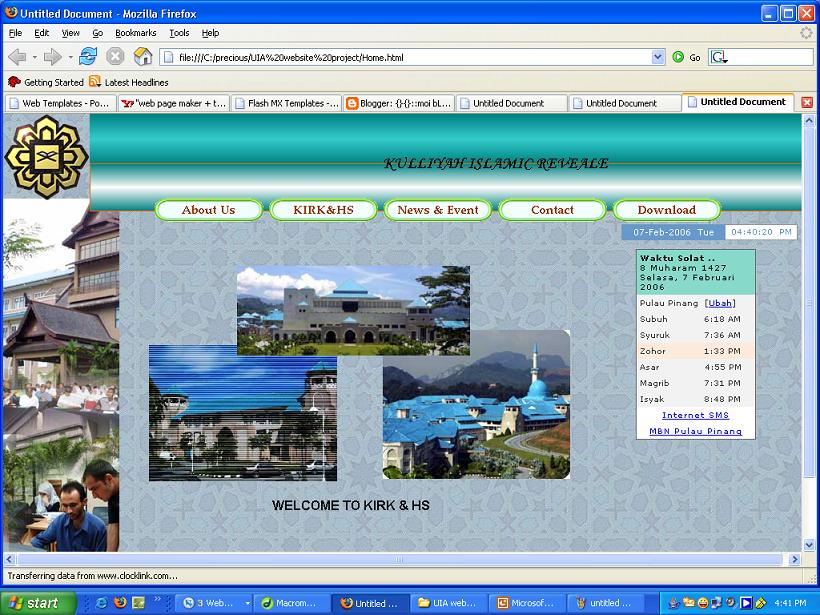Click the smiley face tray icon
The width and height of the screenshot is (820, 615).
(x=703, y=603)
